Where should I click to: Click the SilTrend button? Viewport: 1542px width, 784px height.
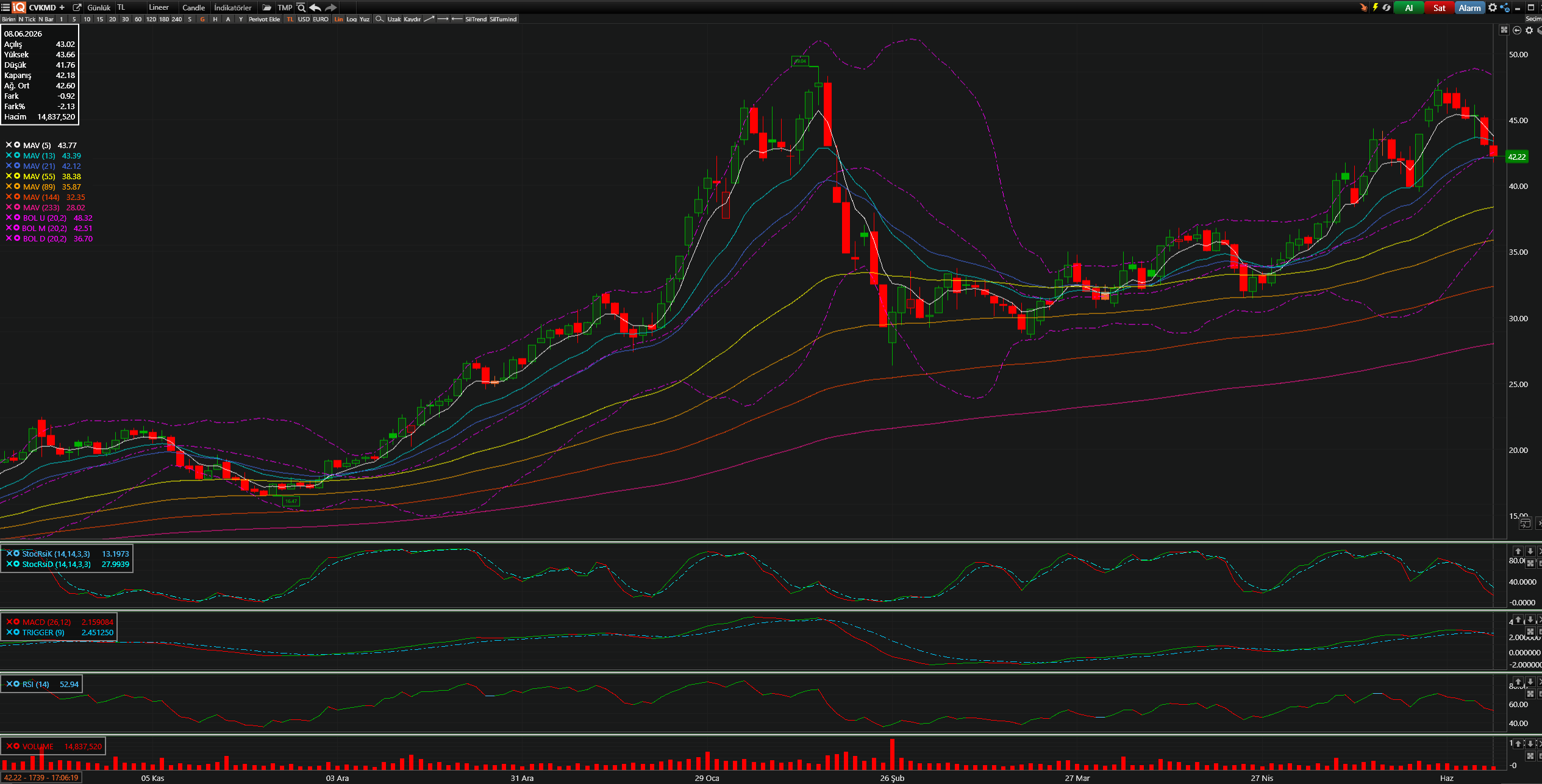476,19
